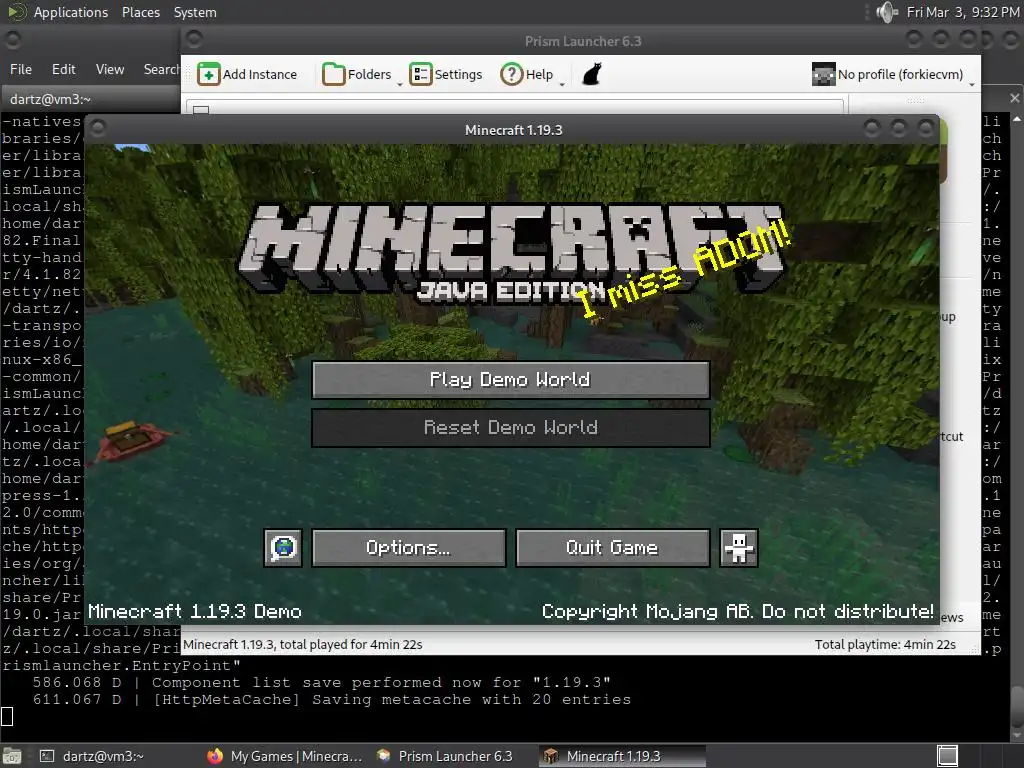Open terminal Search menu
Viewport: 1024px width, 768px height.
coord(161,69)
